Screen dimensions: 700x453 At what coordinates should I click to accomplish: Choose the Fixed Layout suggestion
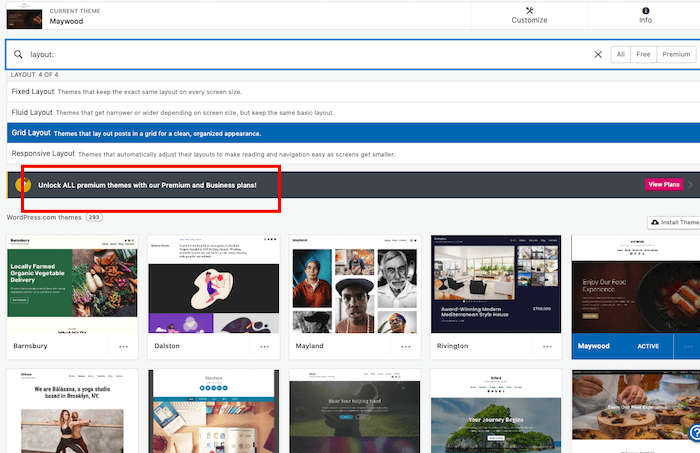click(353, 91)
